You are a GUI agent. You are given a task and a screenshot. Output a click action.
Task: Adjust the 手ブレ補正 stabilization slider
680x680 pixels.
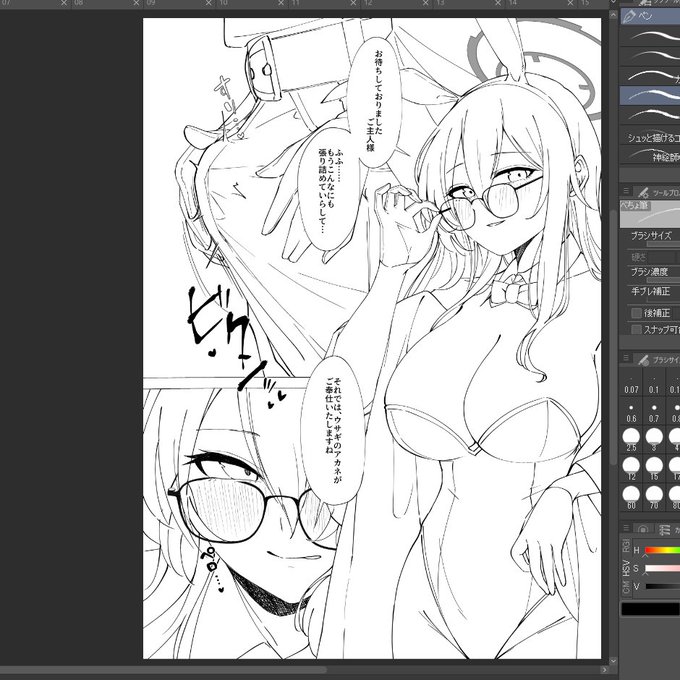click(663, 299)
